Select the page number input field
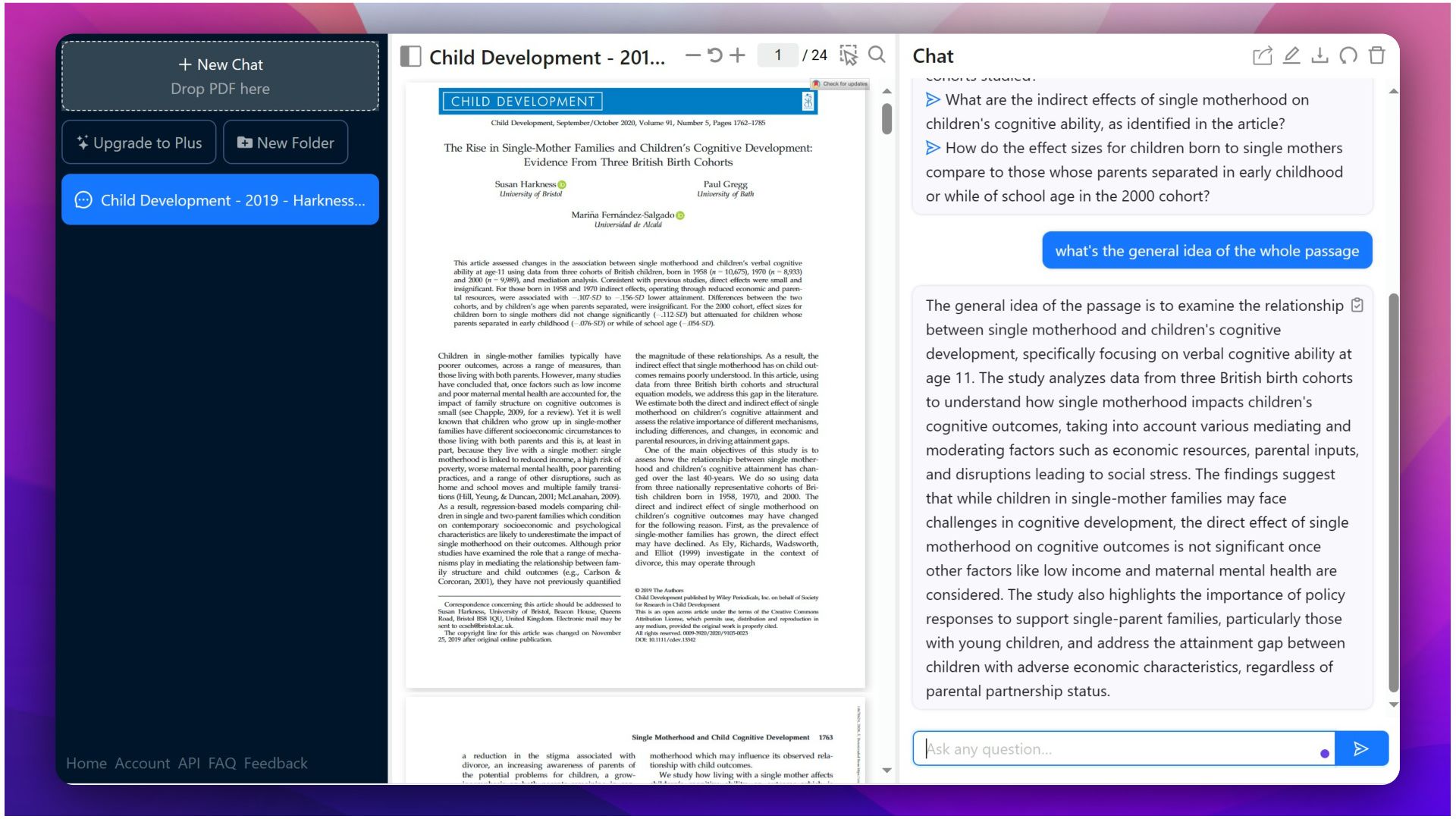Image resolution: width=1456 pixels, height=819 pixels. [x=778, y=55]
